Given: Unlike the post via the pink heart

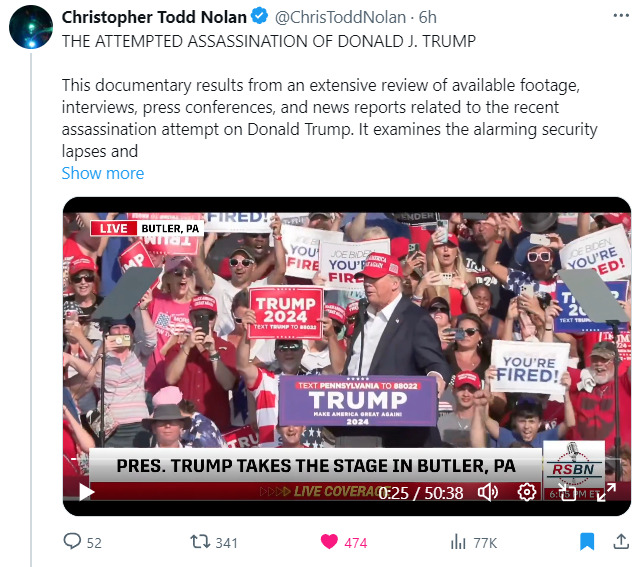Looking at the screenshot, I should [x=329, y=541].
